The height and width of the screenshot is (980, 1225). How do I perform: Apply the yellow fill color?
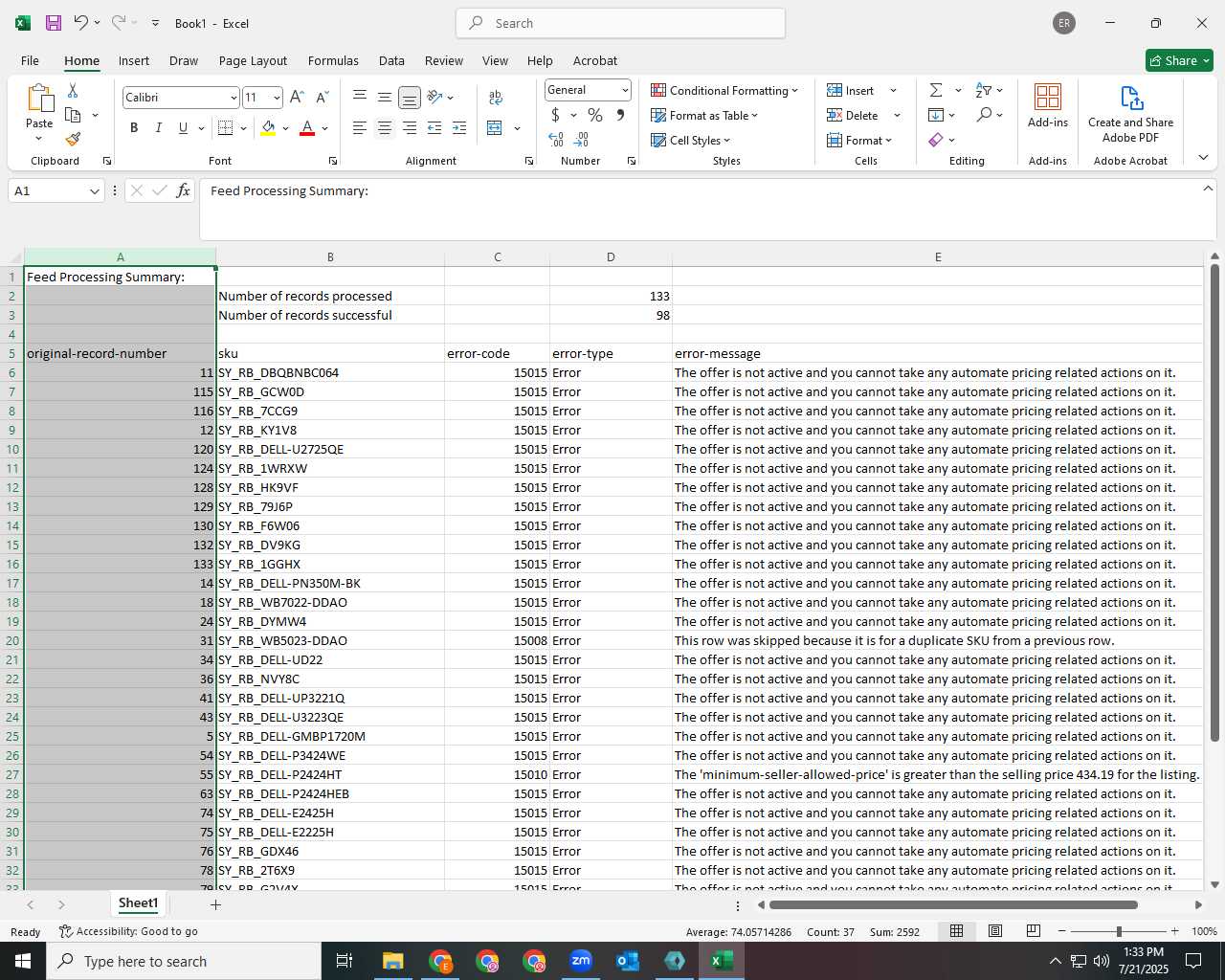point(269,128)
